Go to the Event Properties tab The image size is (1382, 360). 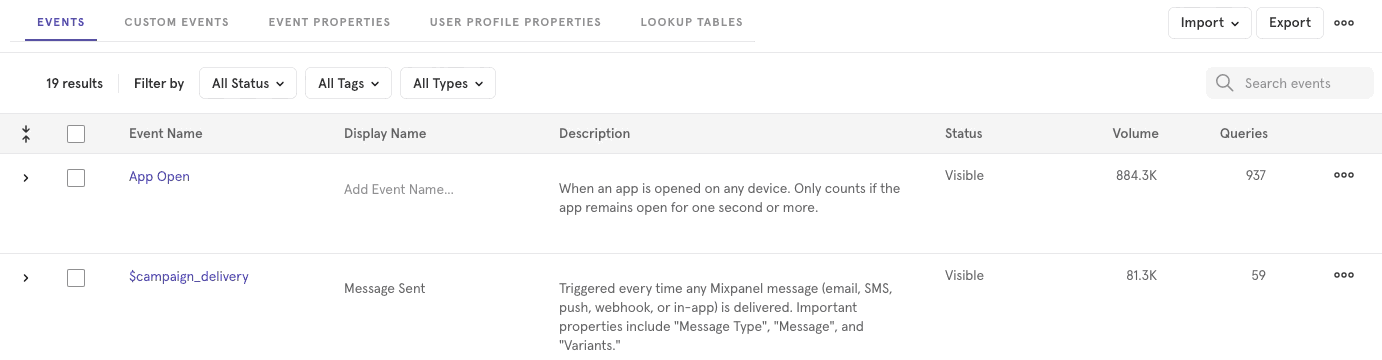(x=329, y=22)
